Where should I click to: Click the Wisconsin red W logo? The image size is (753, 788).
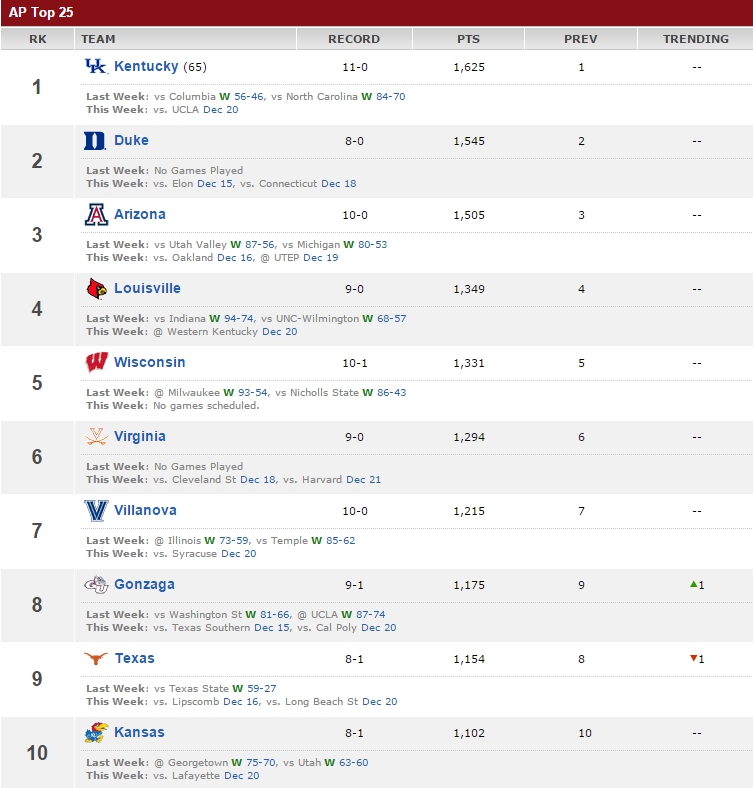[97, 362]
